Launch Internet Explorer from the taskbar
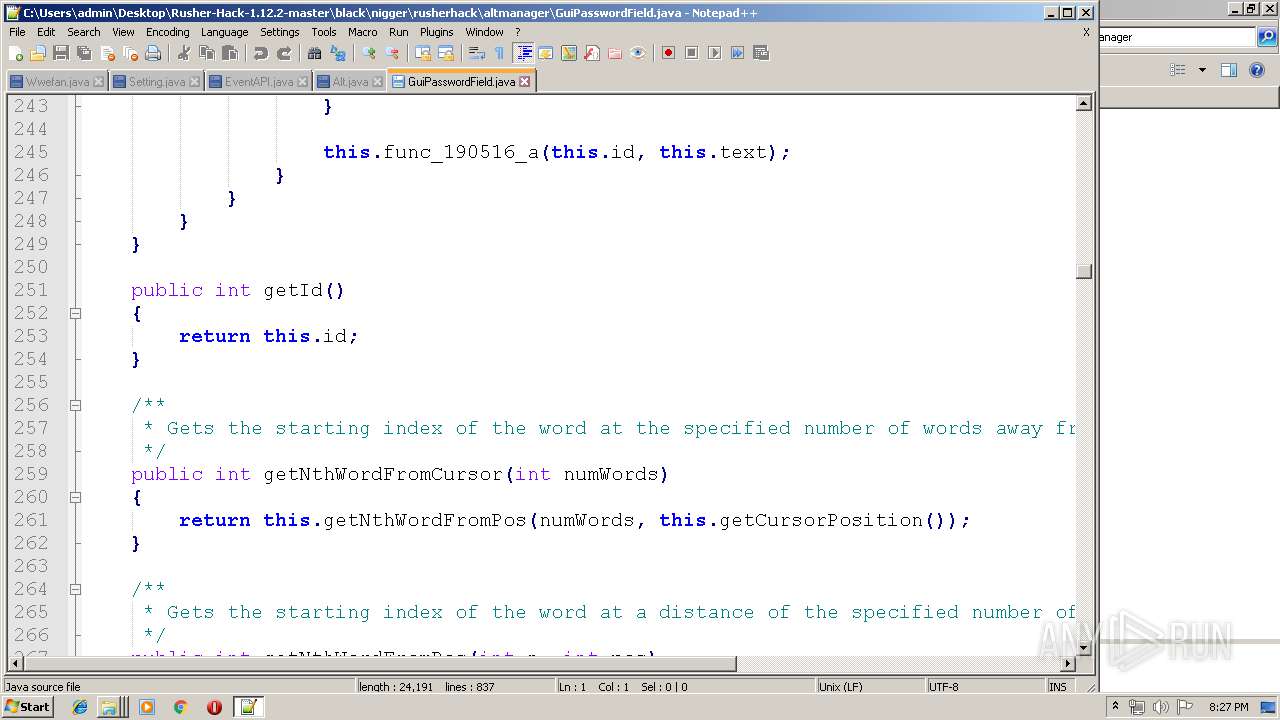1280x720 pixels. pos(80,707)
